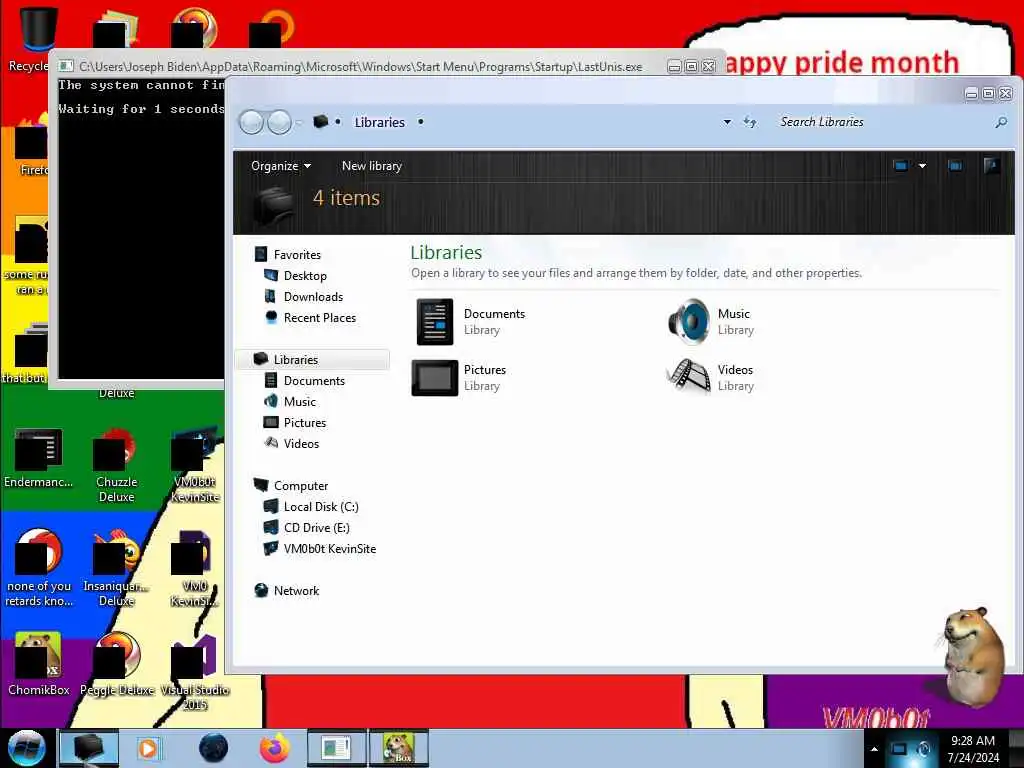Click the LastUnis.exe console title bar
The width and height of the screenshot is (1024, 768).
360,67
